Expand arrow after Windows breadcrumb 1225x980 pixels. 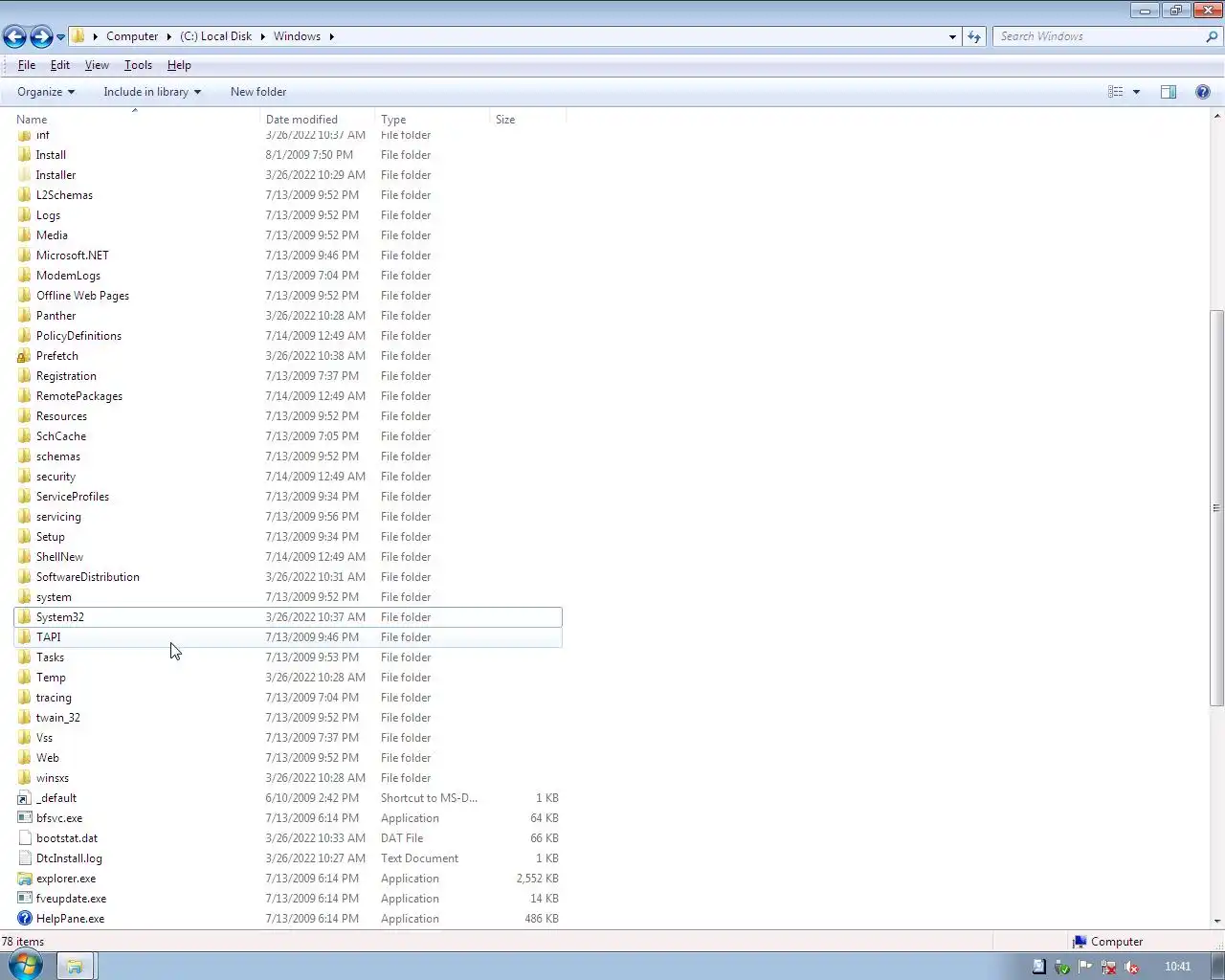[332, 36]
